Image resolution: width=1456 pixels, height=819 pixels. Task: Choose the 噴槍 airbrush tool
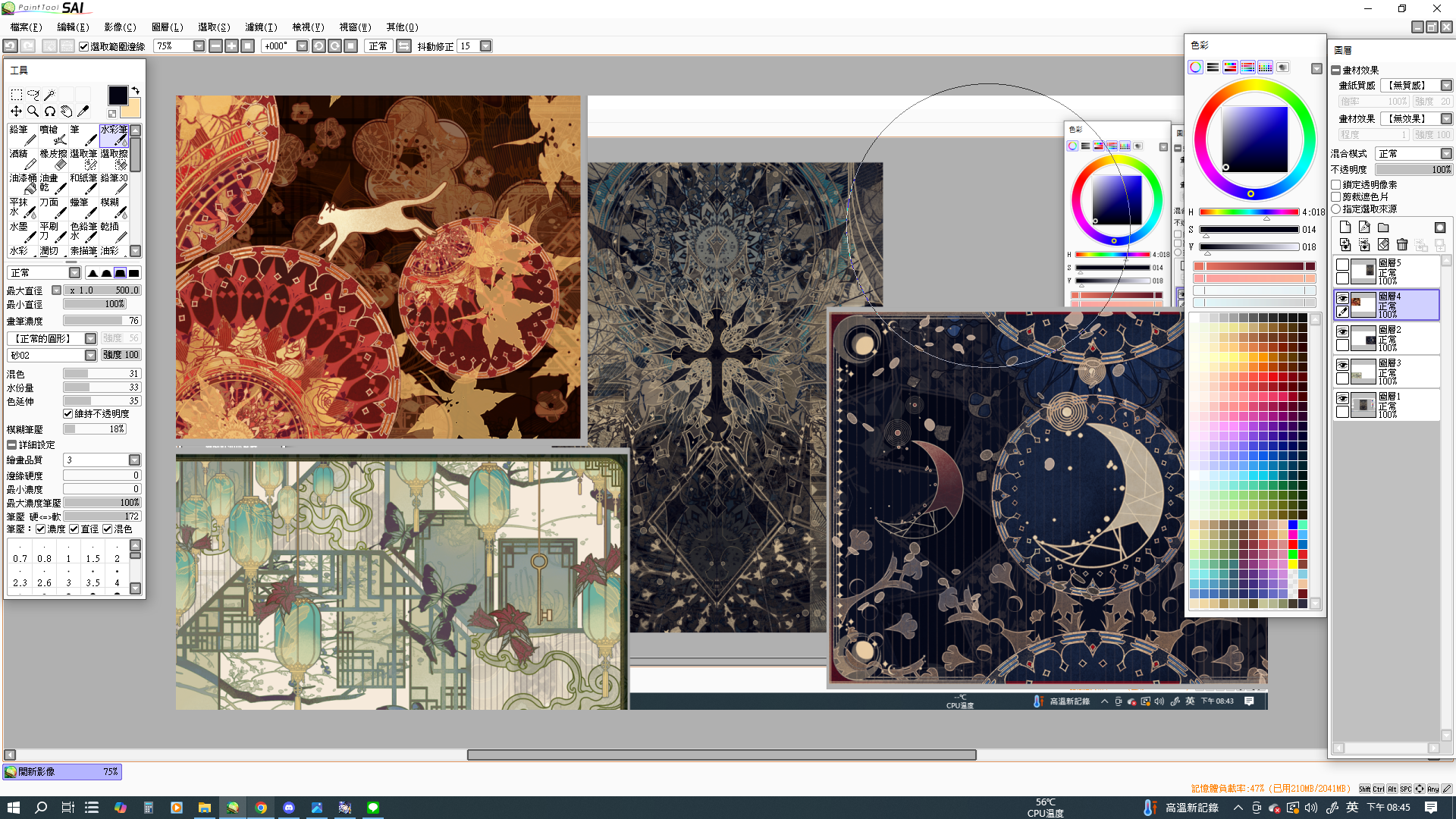53,135
